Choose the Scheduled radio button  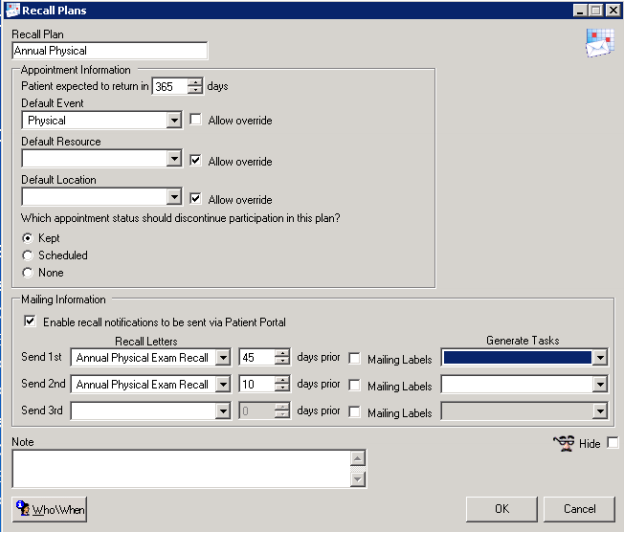click(x=27, y=255)
